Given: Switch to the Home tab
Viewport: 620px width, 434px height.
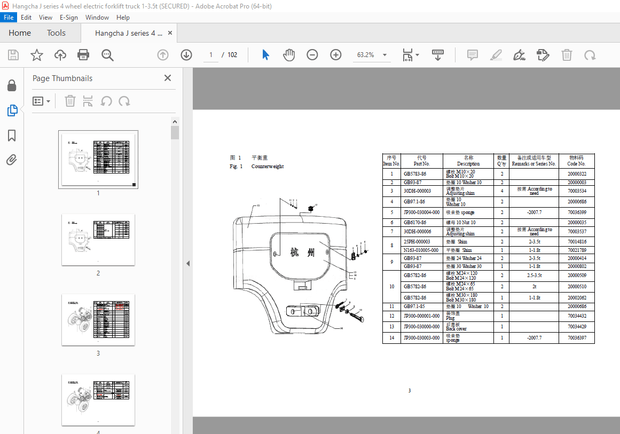Looking at the screenshot, I should point(20,33).
